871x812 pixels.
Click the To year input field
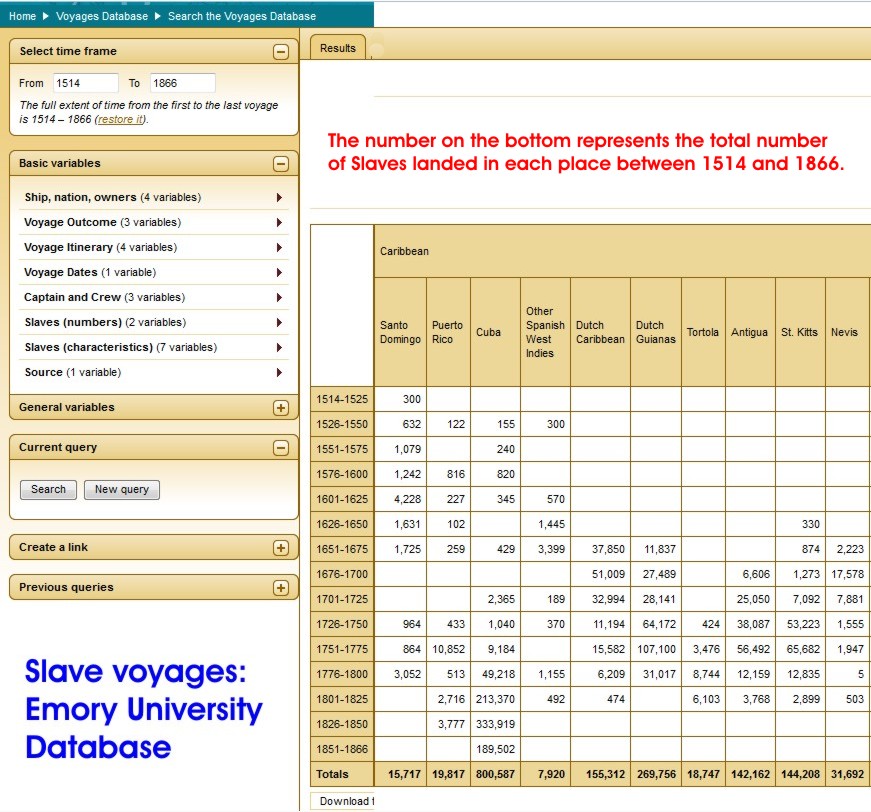(x=182, y=84)
